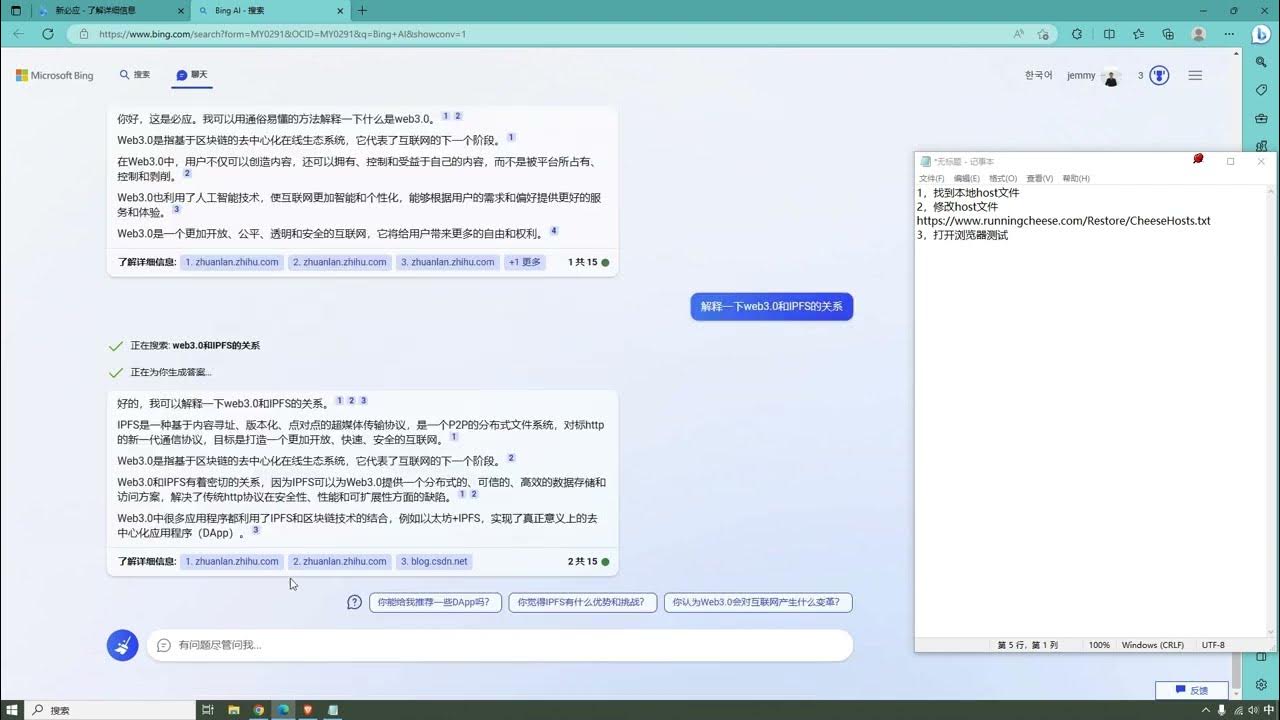Open the browser extensions icon
The image size is (1280, 720).
1077,33
